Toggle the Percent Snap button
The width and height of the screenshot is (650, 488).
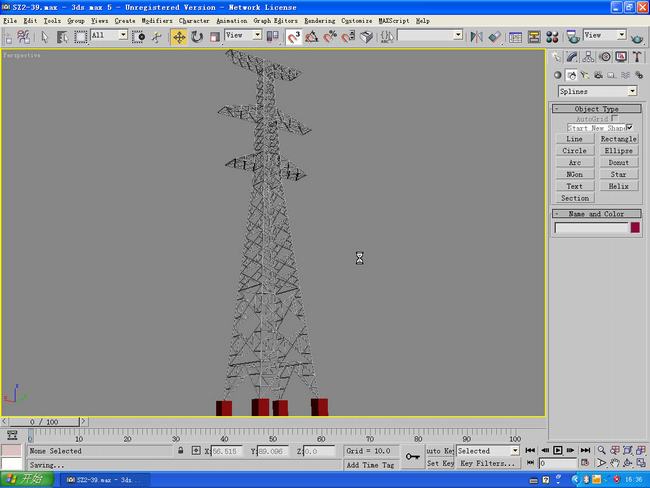tap(330, 37)
